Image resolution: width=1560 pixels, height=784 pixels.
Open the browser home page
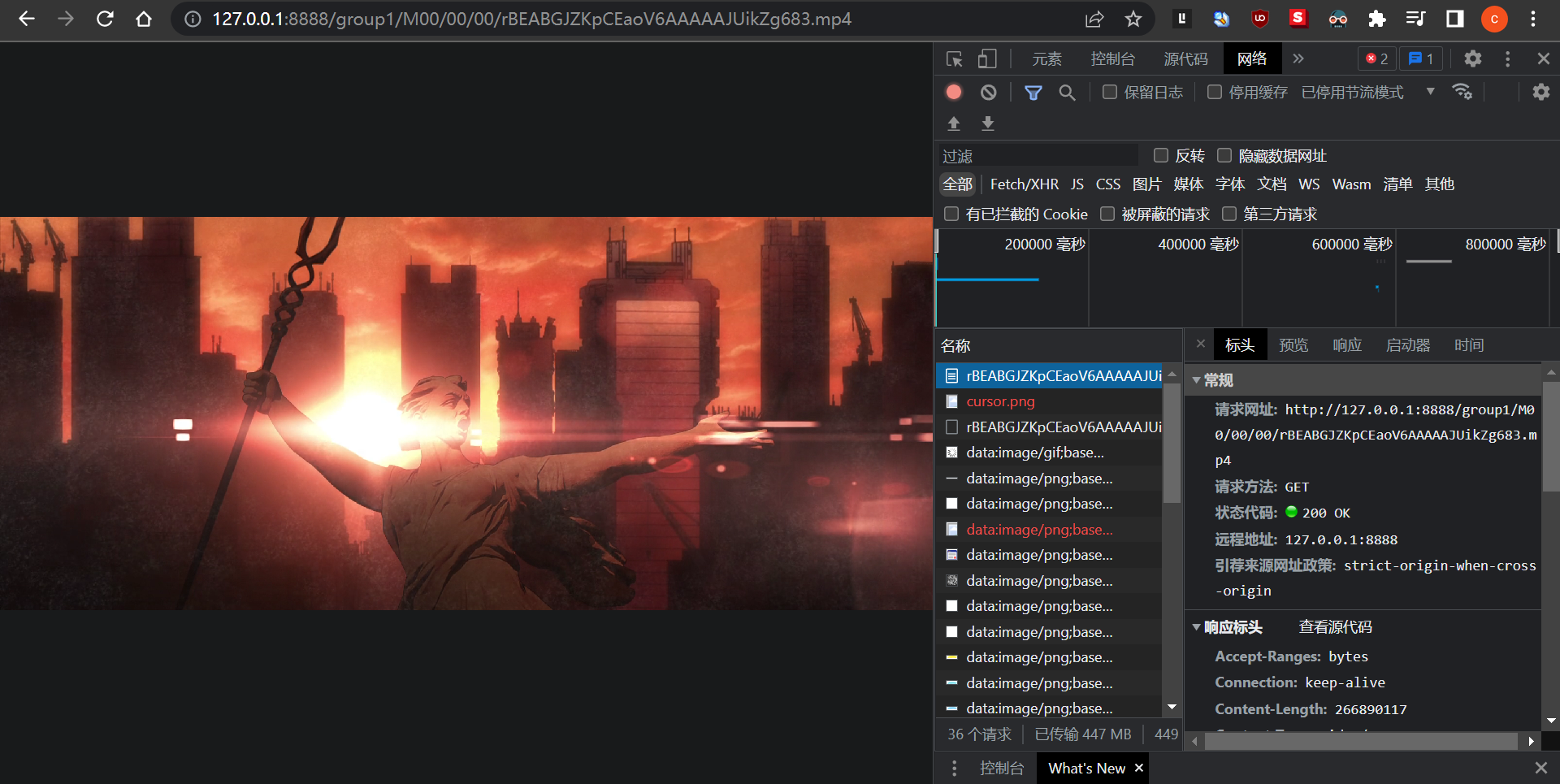(144, 19)
